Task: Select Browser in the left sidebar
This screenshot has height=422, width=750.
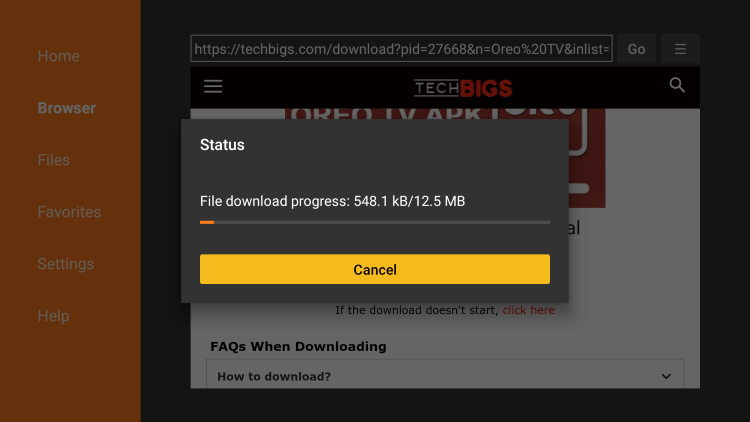Action: [x=66, y=108]
